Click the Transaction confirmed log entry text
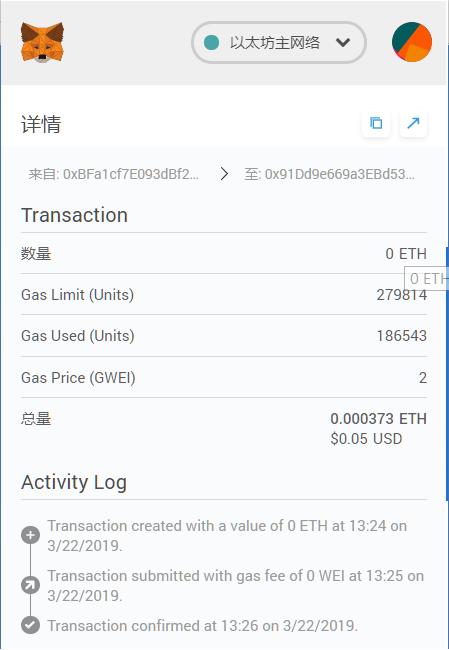 (x=202, y=626)
